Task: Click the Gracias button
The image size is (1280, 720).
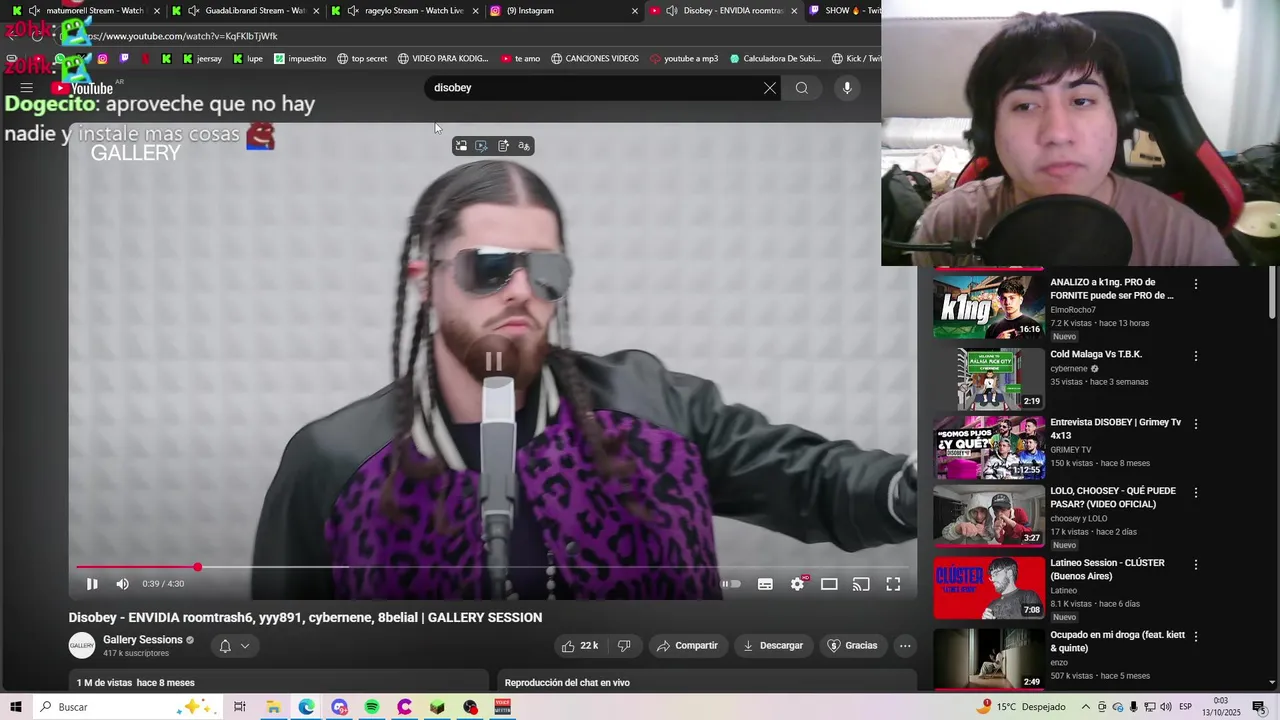Action: [853, 646]
